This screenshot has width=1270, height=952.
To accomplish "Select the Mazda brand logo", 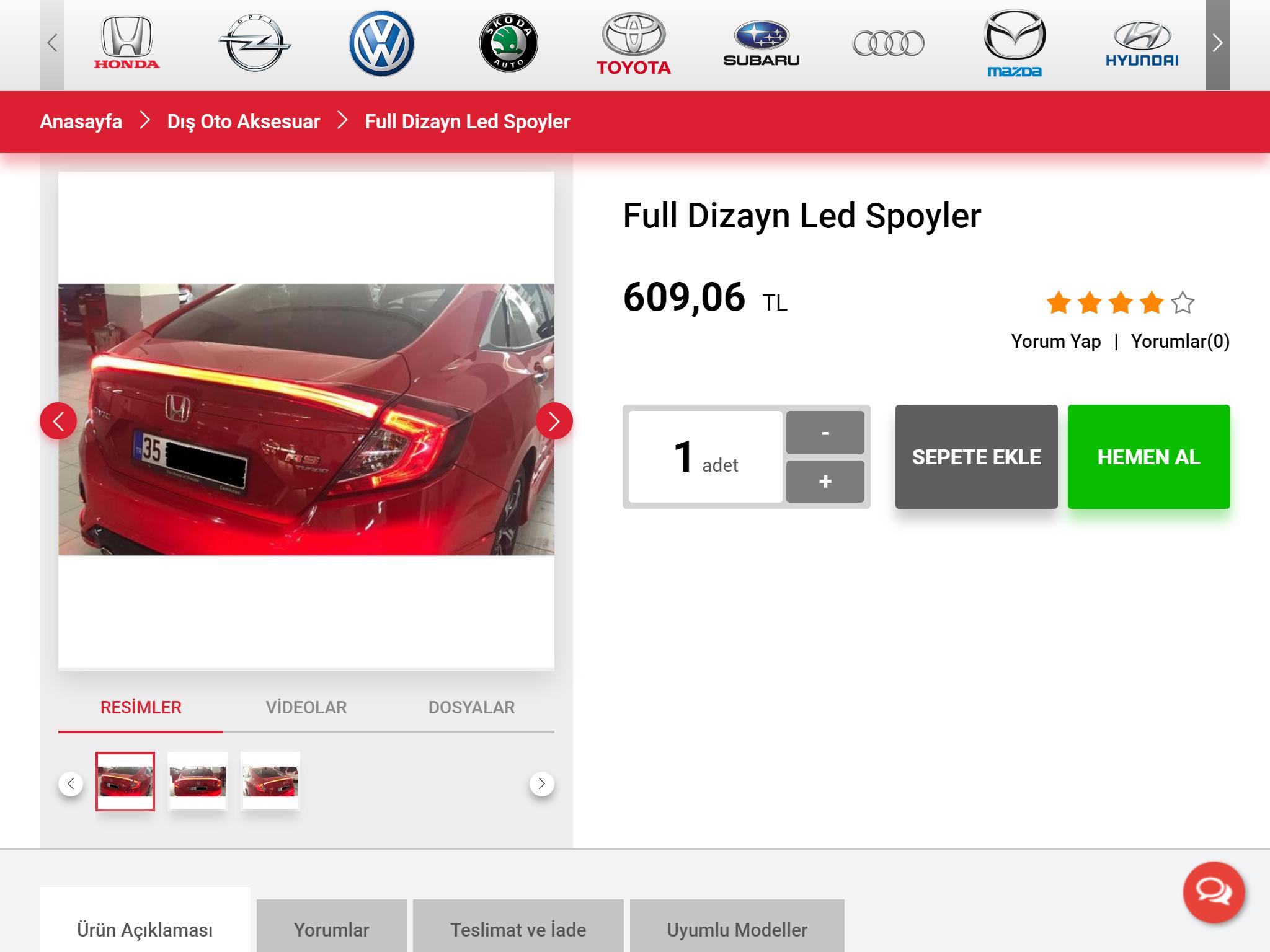I will [1015, 43].
